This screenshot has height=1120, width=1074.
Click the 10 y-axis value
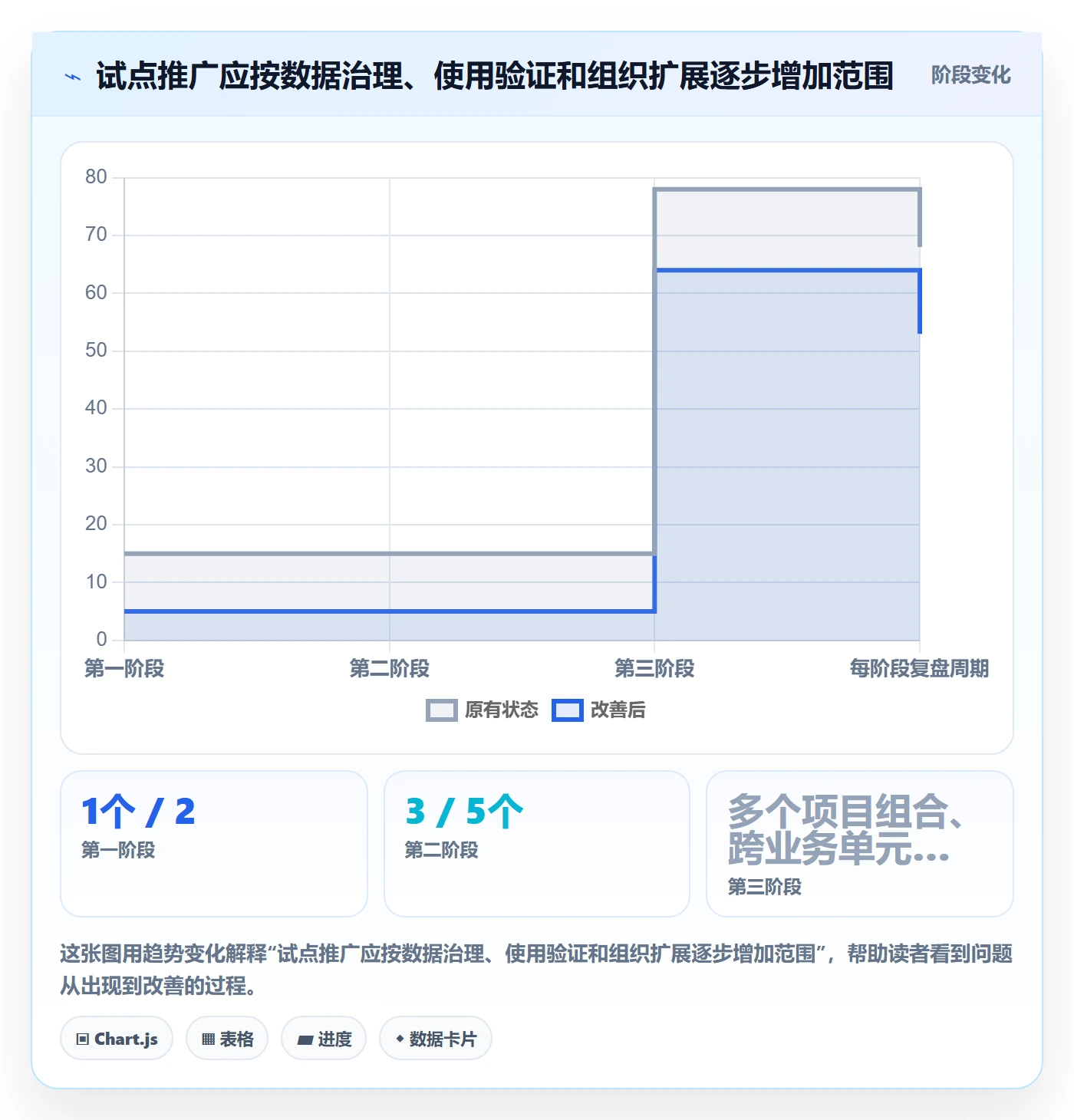[96, 582]
